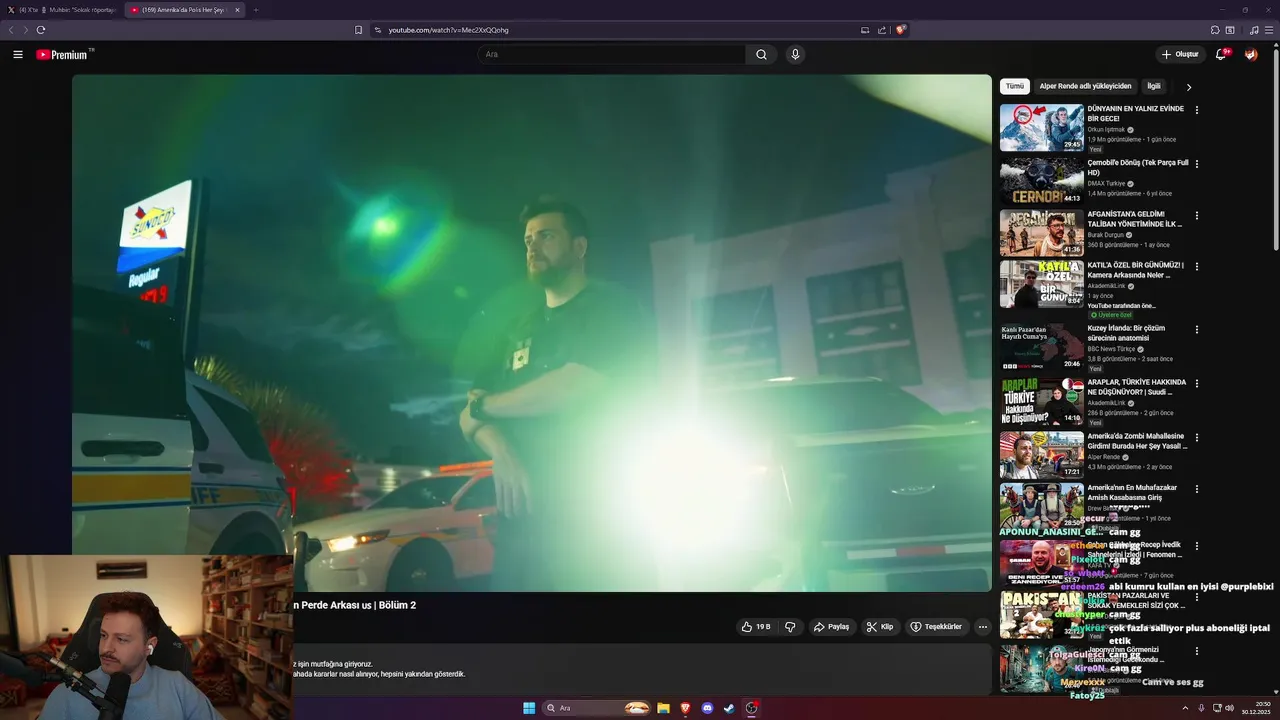1280x720 pixels.
Task: Open options menu for Amish Kasabasına video
Action: point(1197,489)
